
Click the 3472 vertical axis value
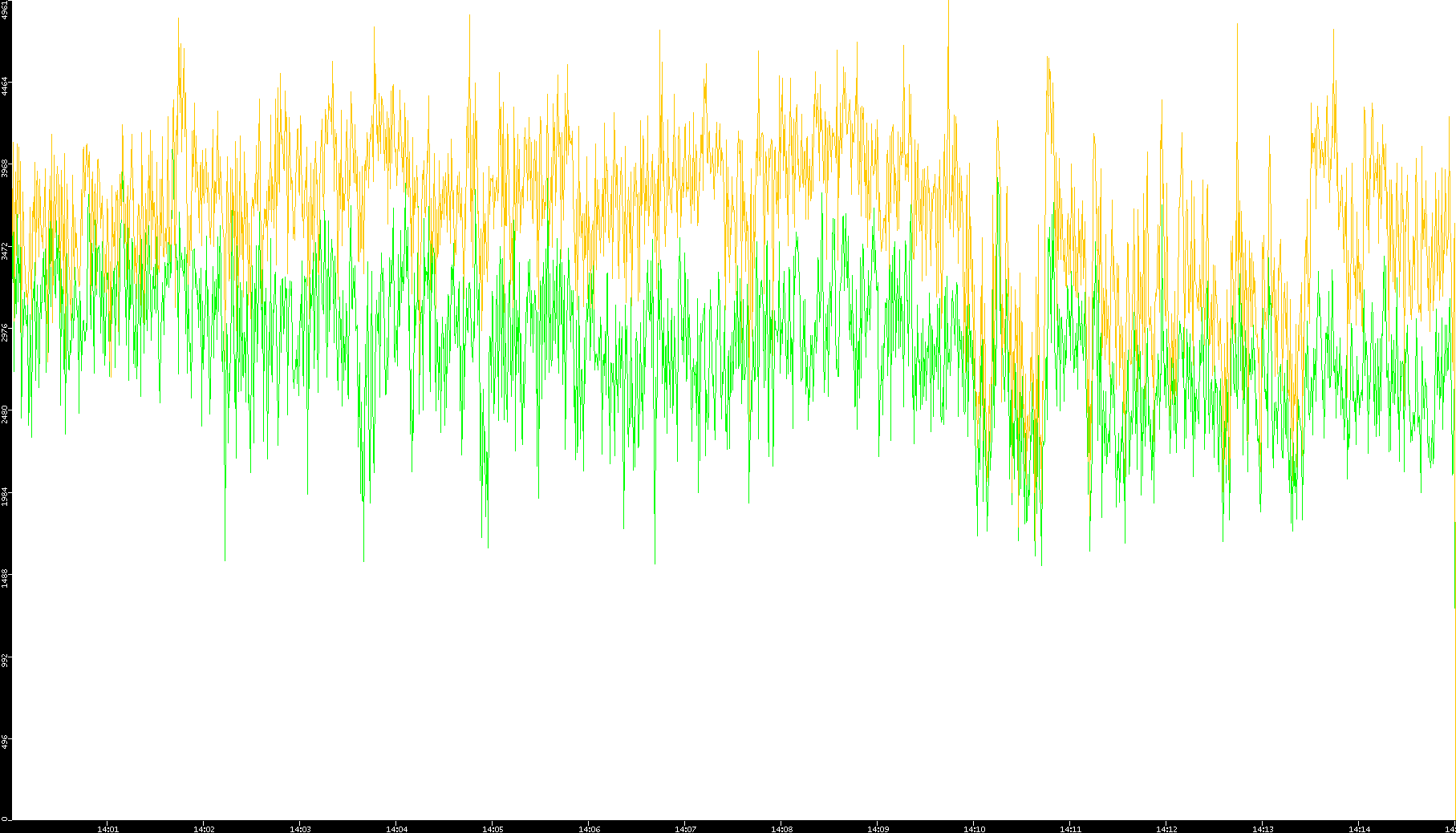tap(6, 250)
